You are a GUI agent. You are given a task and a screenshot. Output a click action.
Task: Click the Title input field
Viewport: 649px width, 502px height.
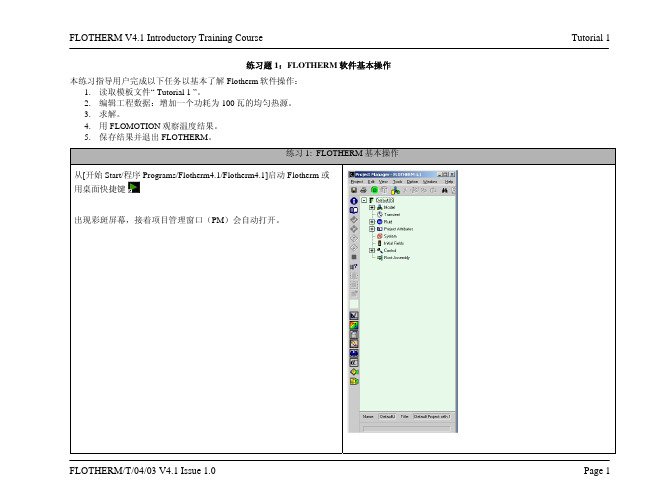point(432,416)
